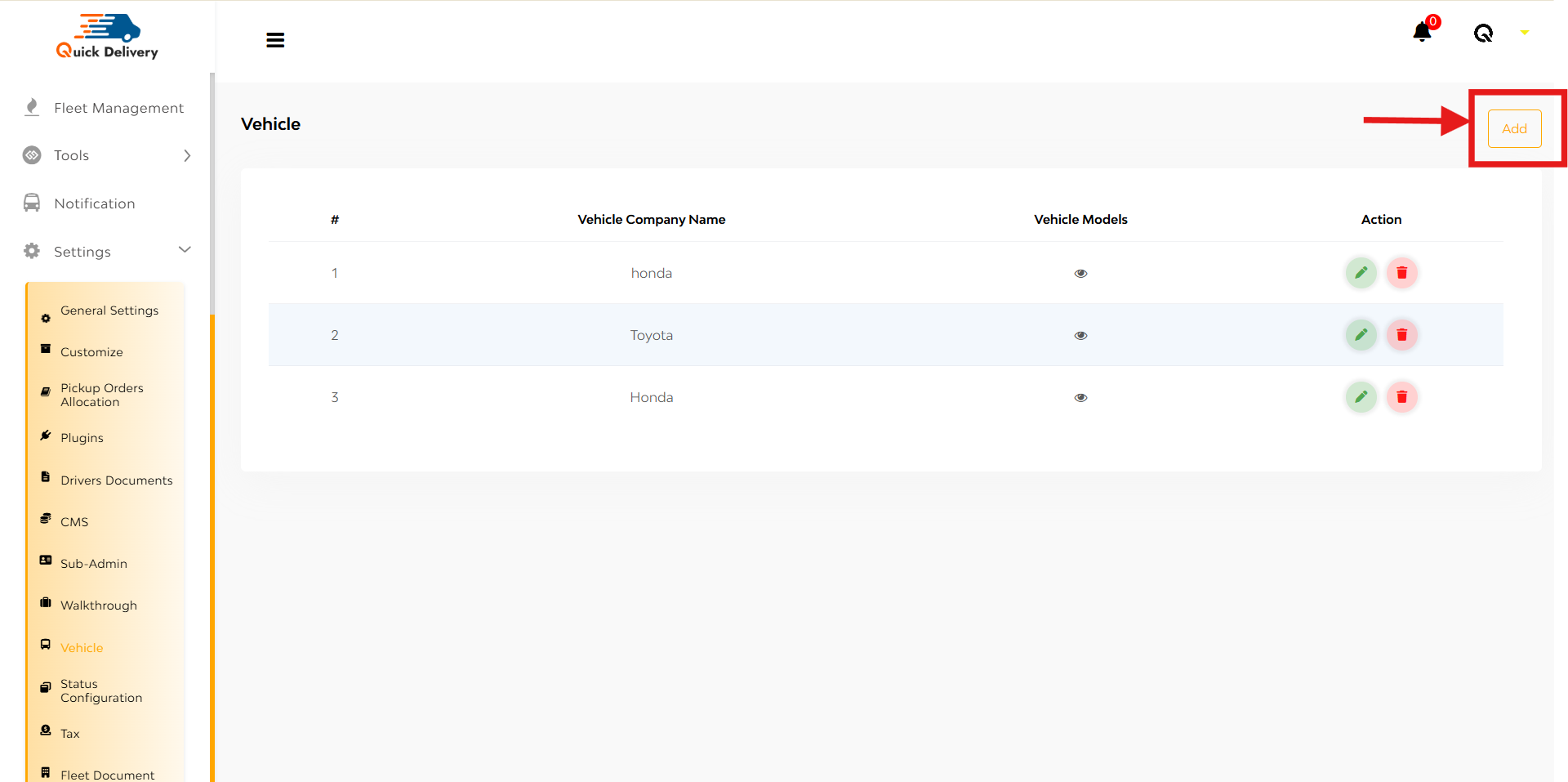Open CMS settings
The width and height of the screenshot is (1568, 782).
pos(74,522)
